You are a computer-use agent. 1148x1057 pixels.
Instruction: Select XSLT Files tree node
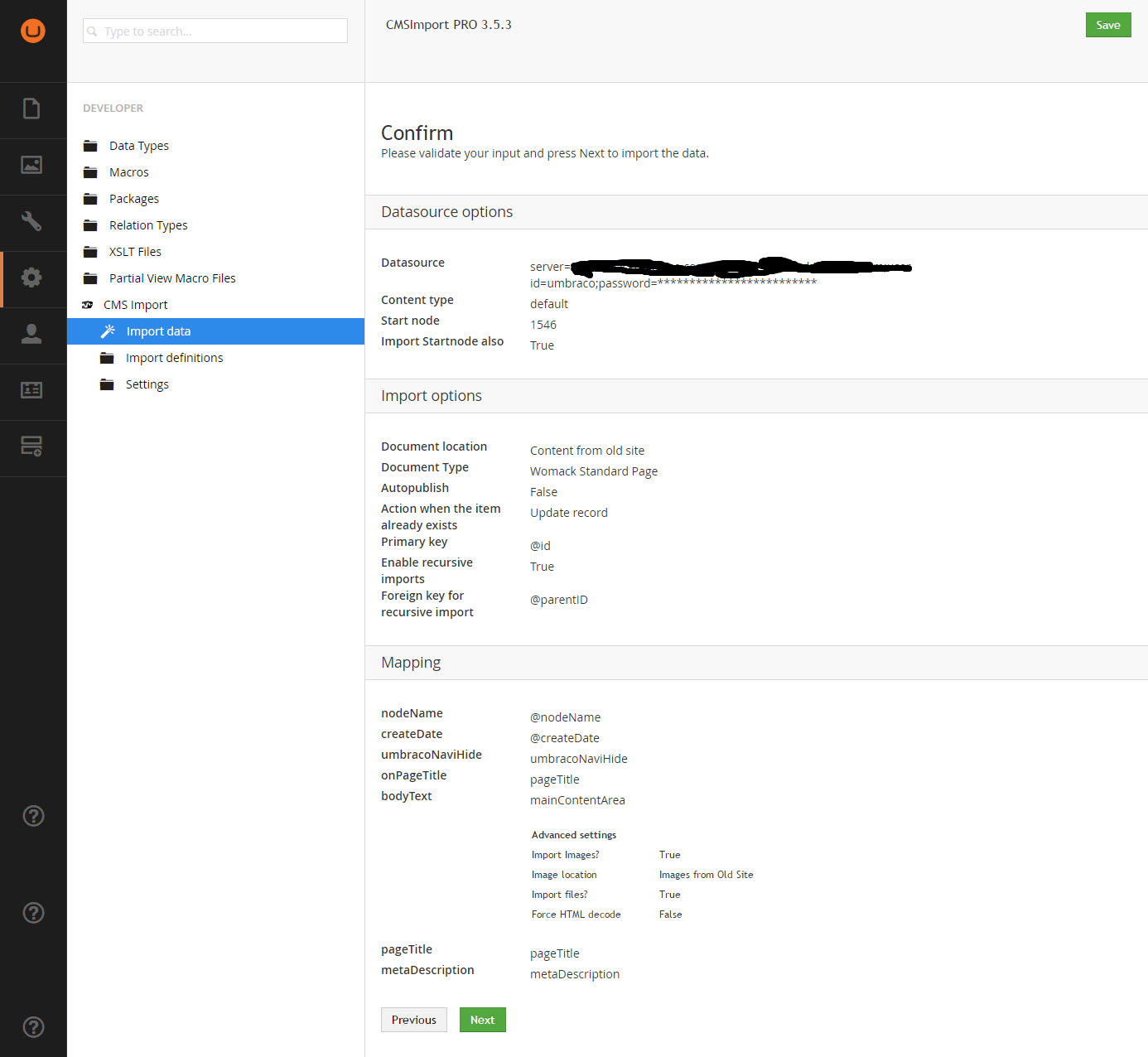tap(135, 252)
